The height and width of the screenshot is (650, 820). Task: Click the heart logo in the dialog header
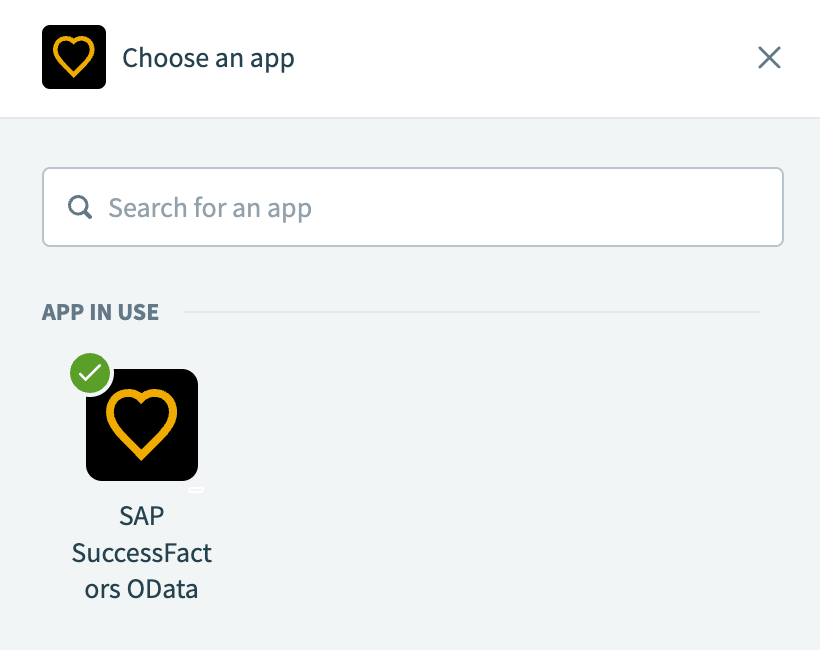[73, 57]
